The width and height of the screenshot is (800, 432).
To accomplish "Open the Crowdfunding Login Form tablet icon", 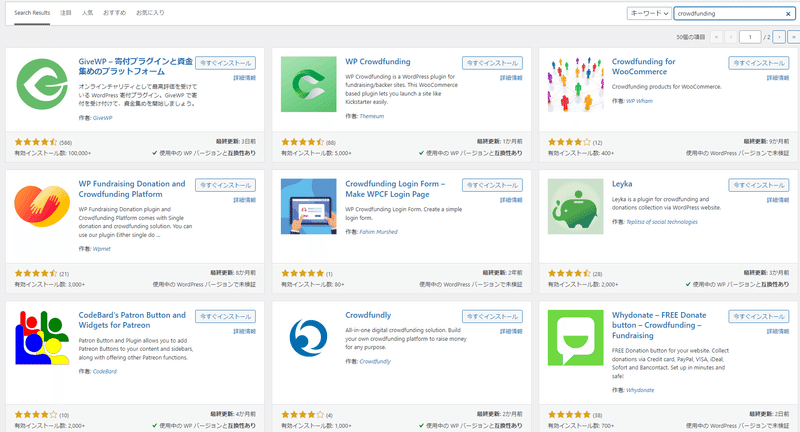I will pyautogui.click(x=309, y=206).
